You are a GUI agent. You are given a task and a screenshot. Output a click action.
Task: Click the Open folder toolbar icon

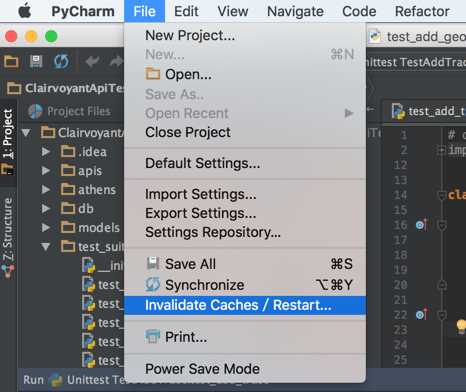[11, 61]
